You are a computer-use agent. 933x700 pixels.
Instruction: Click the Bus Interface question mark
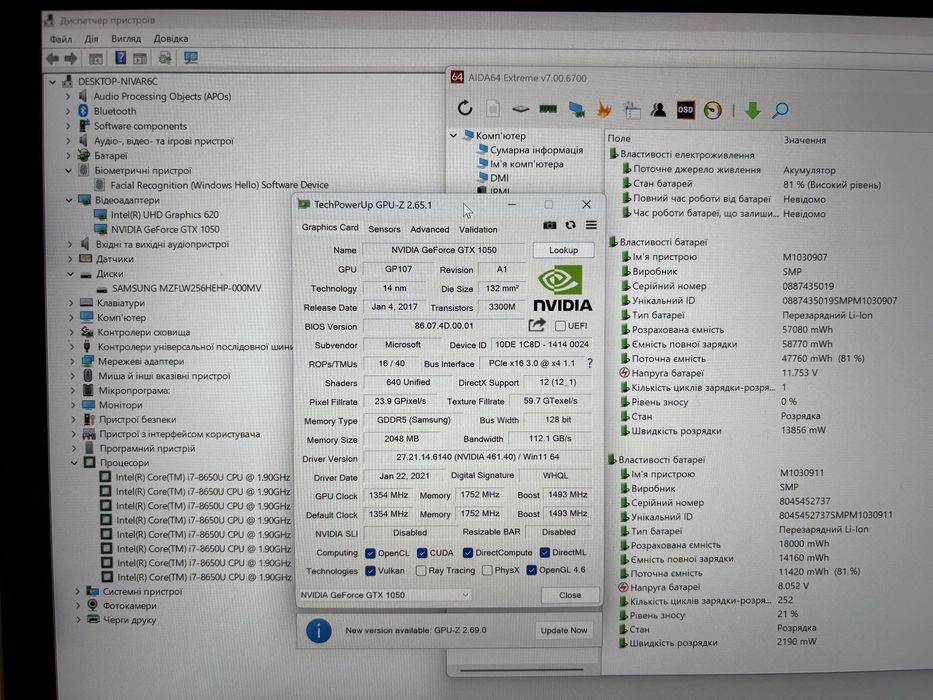pyautogui.click(x=590, y=363)
